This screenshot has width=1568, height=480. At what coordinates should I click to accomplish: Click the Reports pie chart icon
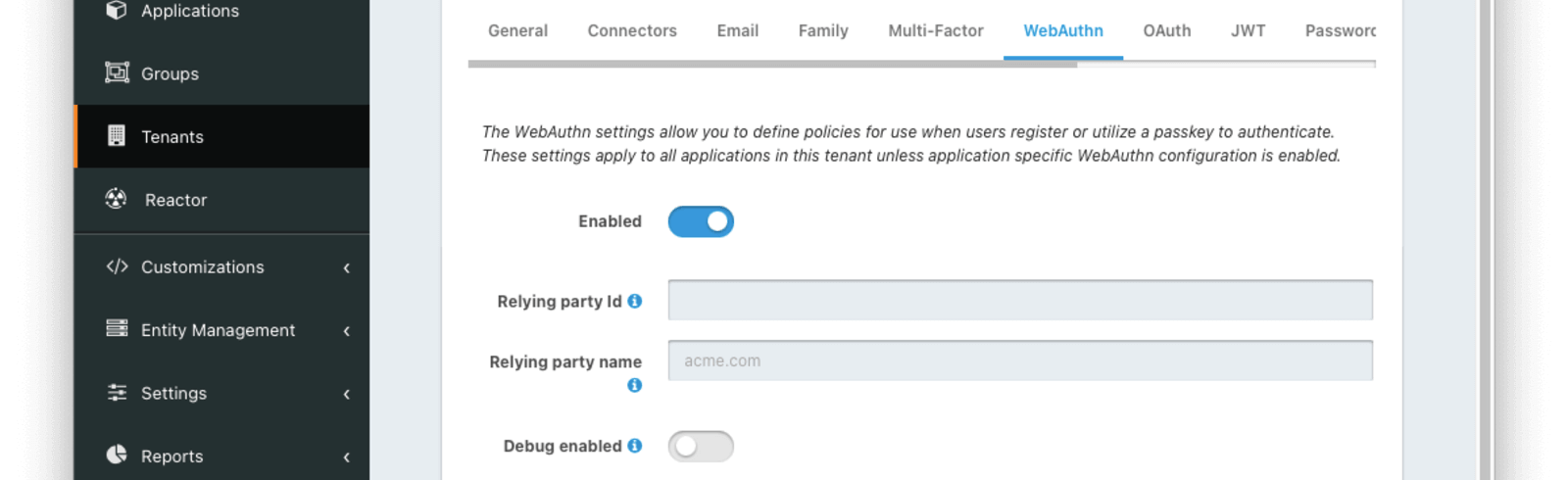[117, 455]
